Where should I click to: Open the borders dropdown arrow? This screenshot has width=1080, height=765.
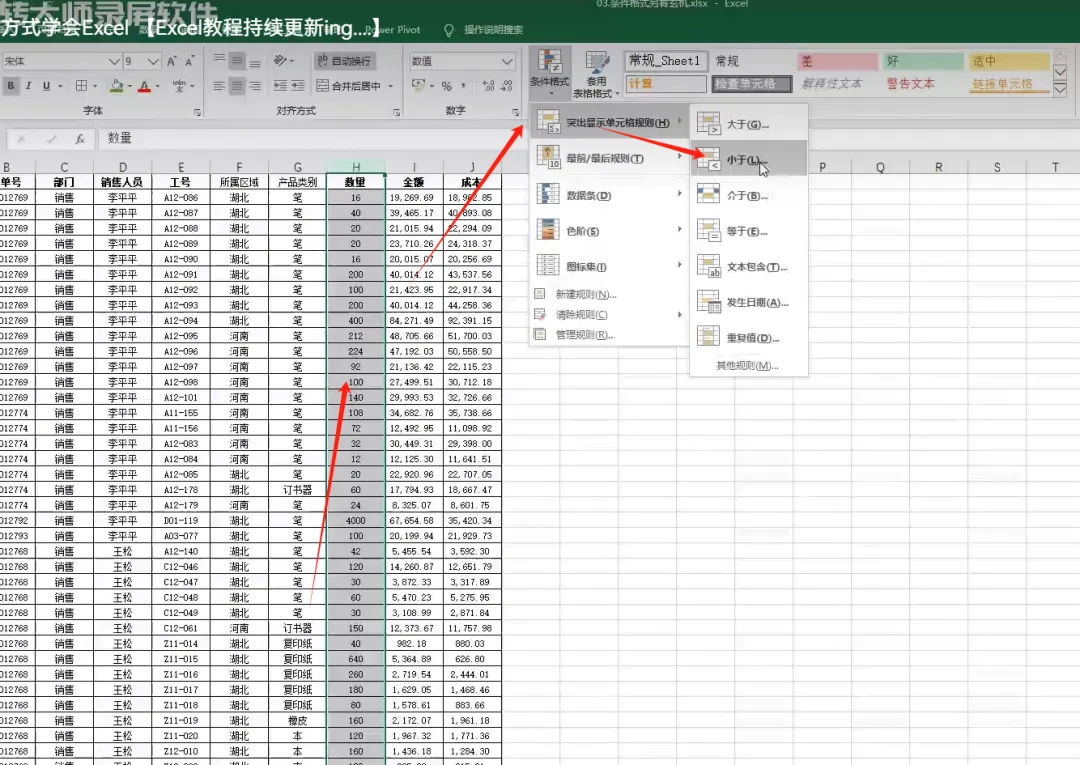pos(95,86)
